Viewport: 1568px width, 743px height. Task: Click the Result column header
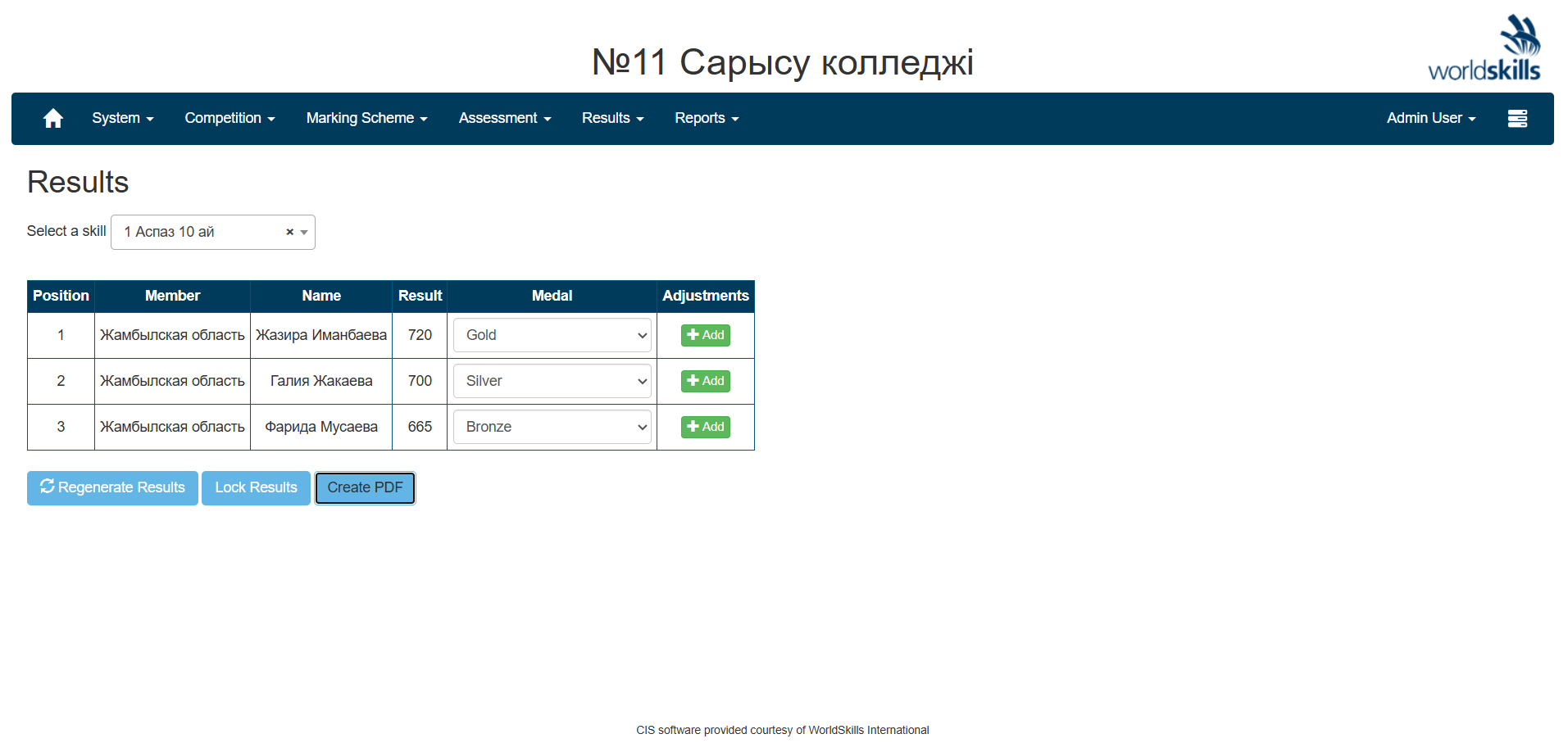coord(420,297)
